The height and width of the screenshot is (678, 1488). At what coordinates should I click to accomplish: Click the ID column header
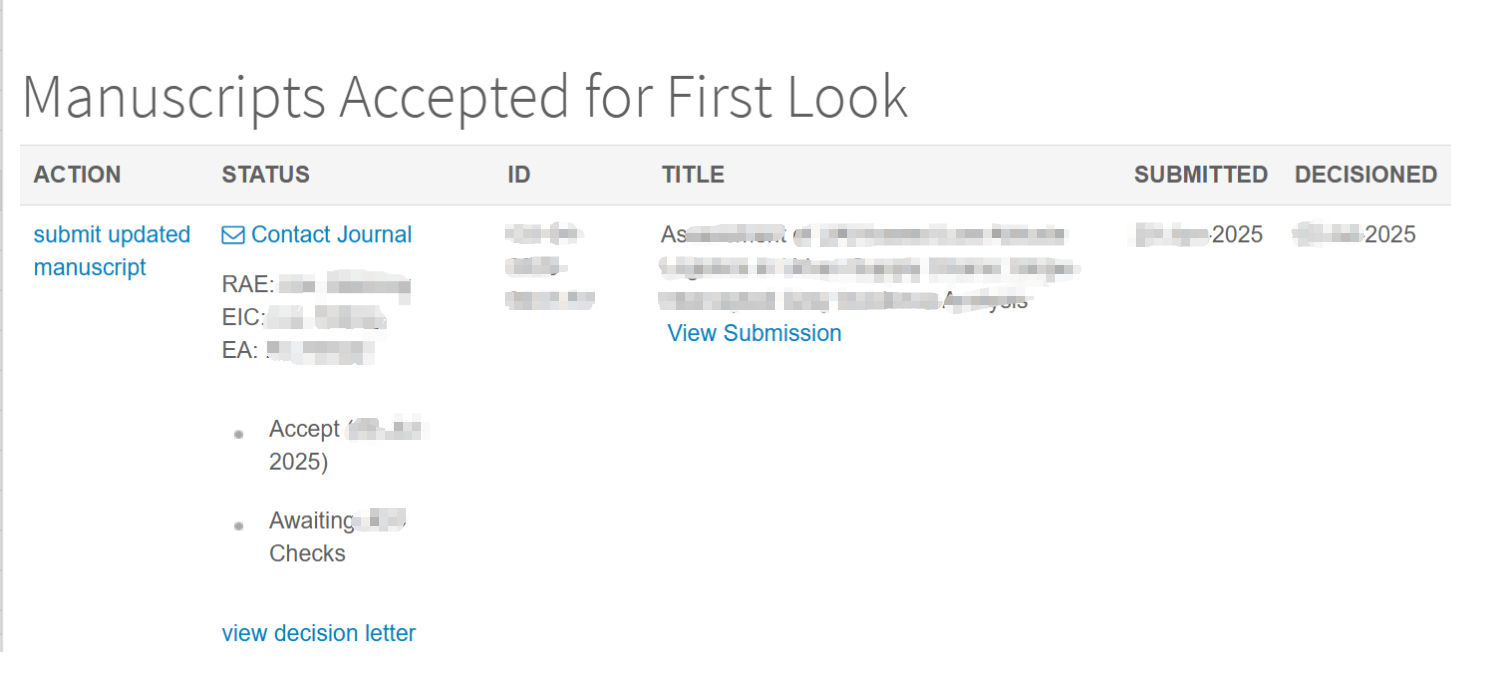point(518,175)
